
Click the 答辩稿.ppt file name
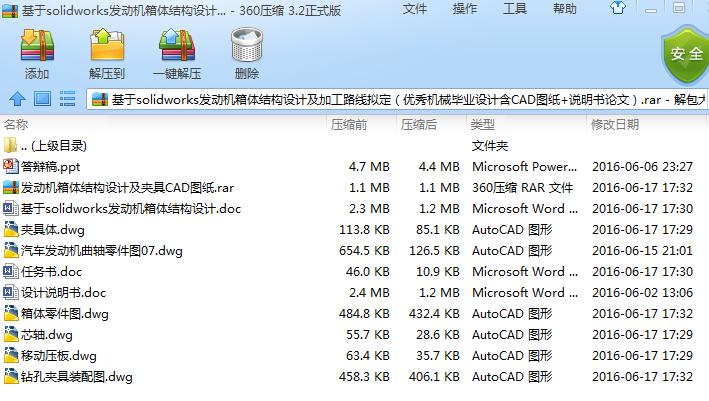(51, 167)
